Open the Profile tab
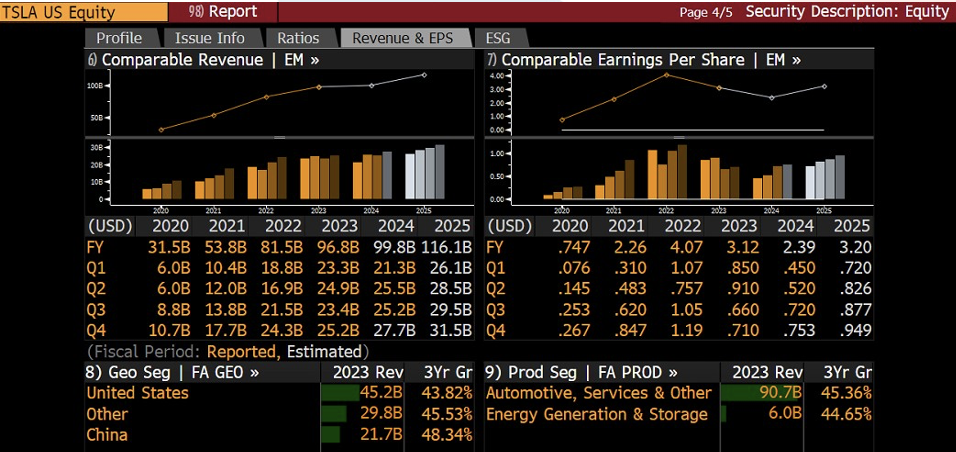Screen dimensions: 956x452 [x=120, y=38]
